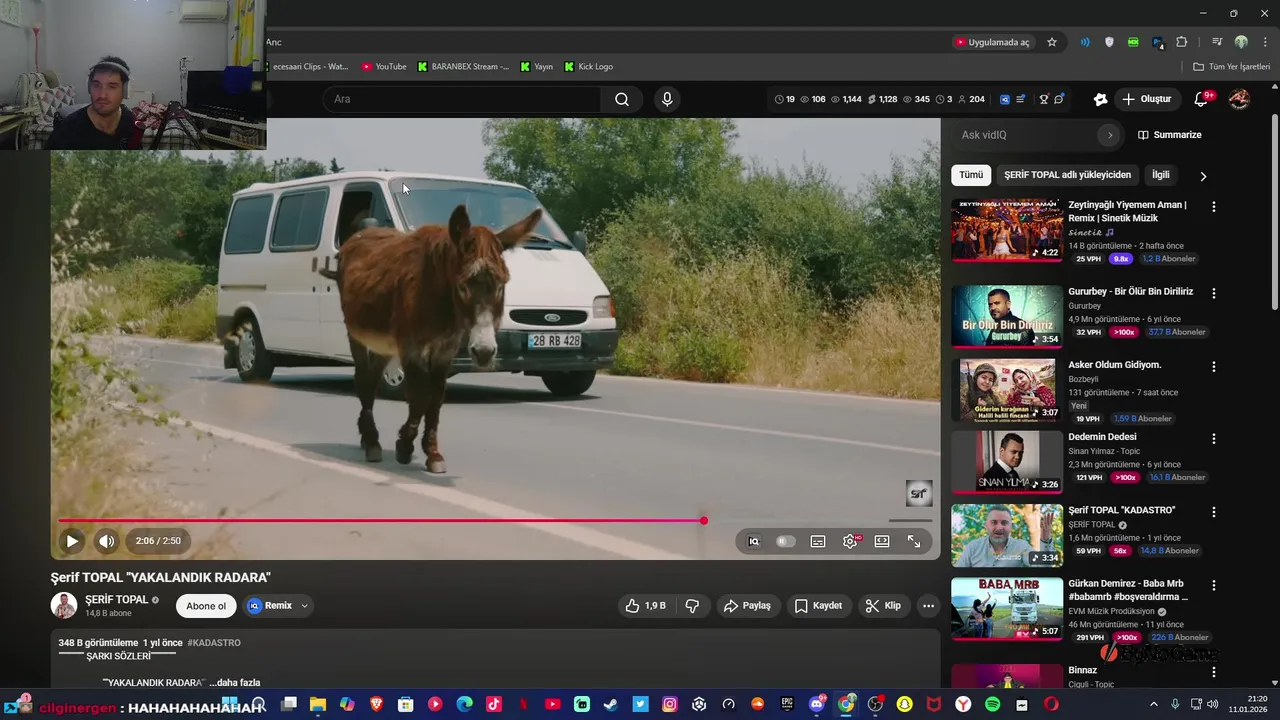Like the video (1,9 B)
The image size is (1280, 720).
click(x=645, y=606)
